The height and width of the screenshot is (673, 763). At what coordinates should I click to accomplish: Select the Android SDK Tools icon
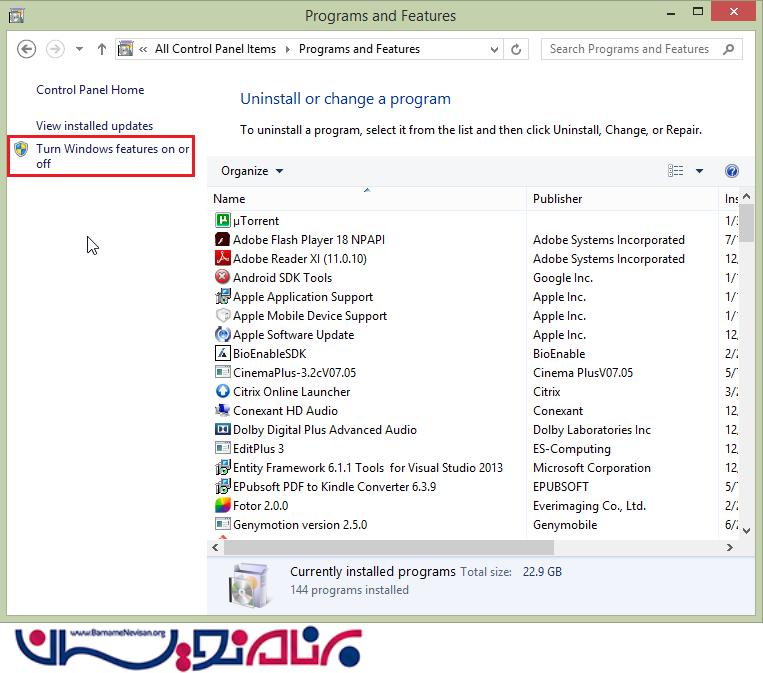point(223,278)
